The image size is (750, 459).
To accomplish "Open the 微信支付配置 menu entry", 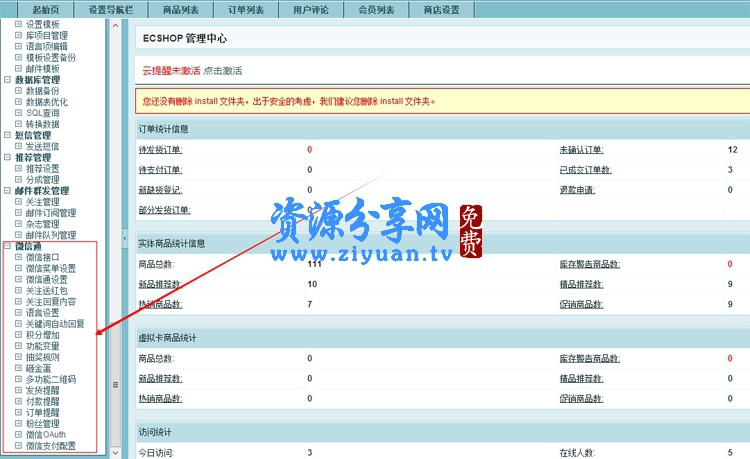I will click(x=51, y=446).
